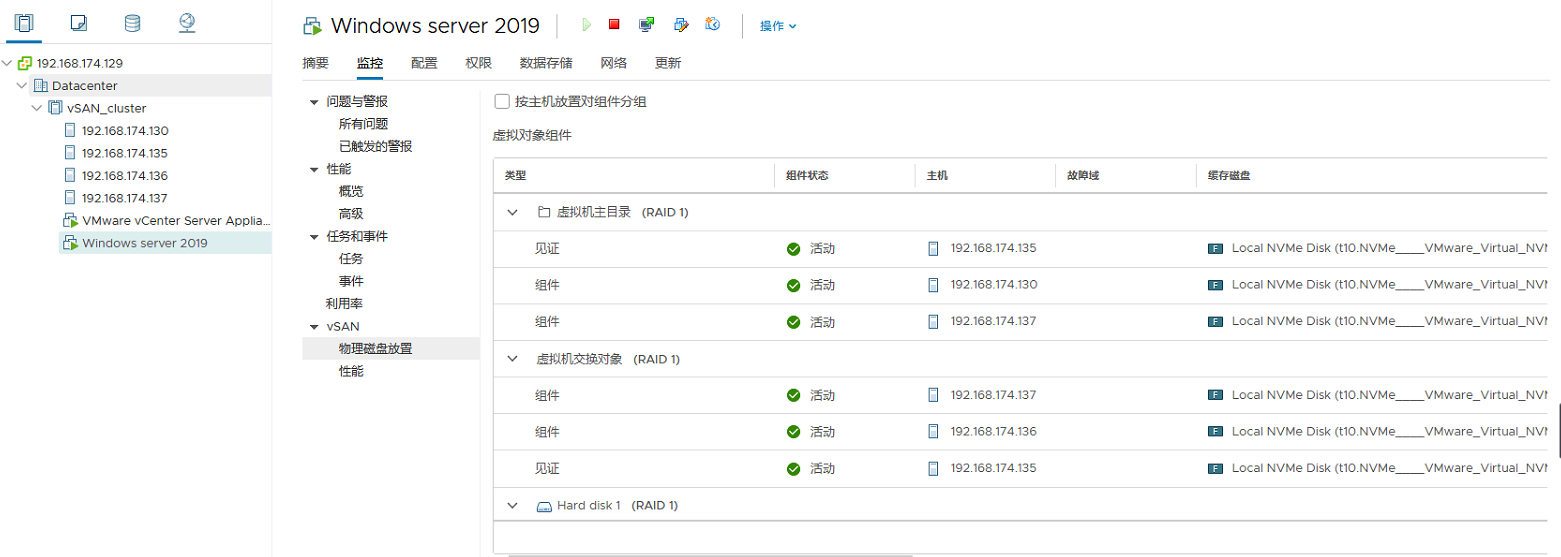Click the VMware vCenter Server Appliance VM icon
Image resolution: width=1561 pixels, height=557 pixels.
pyautogui.click(x=71, y=220)
